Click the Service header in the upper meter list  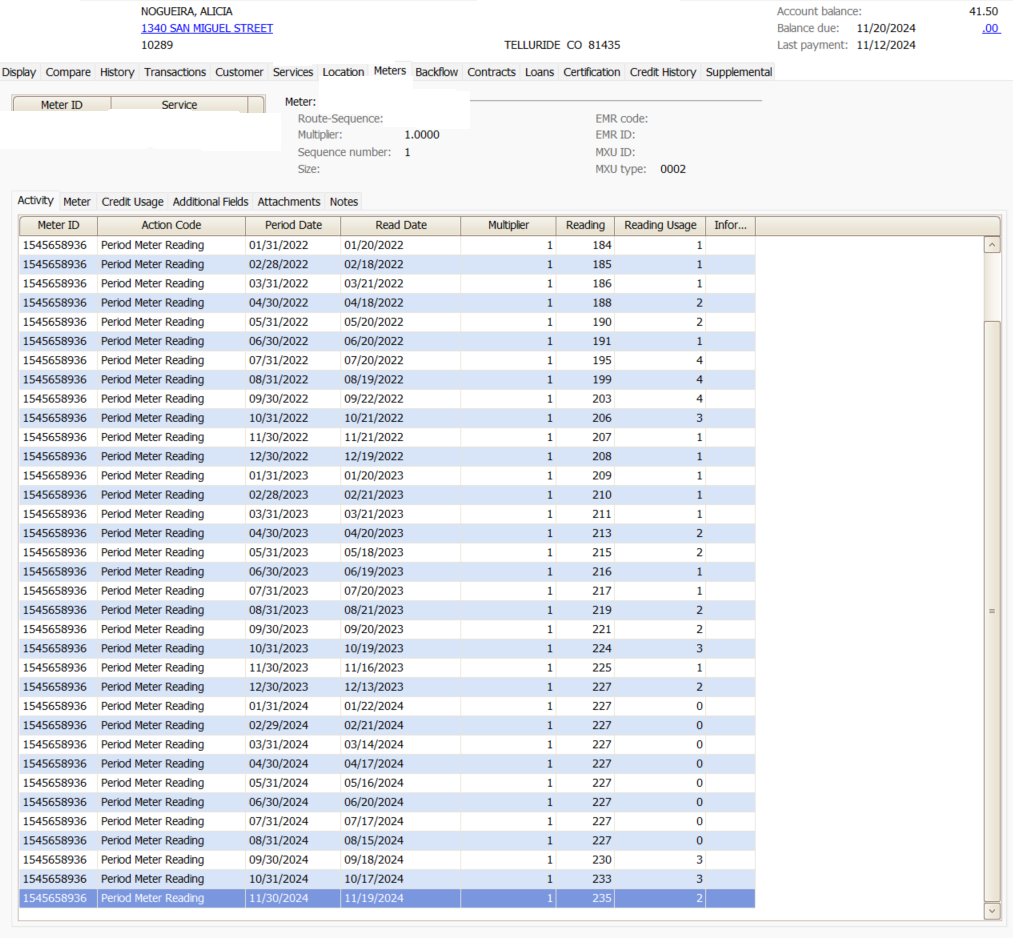tap(179, 105)
